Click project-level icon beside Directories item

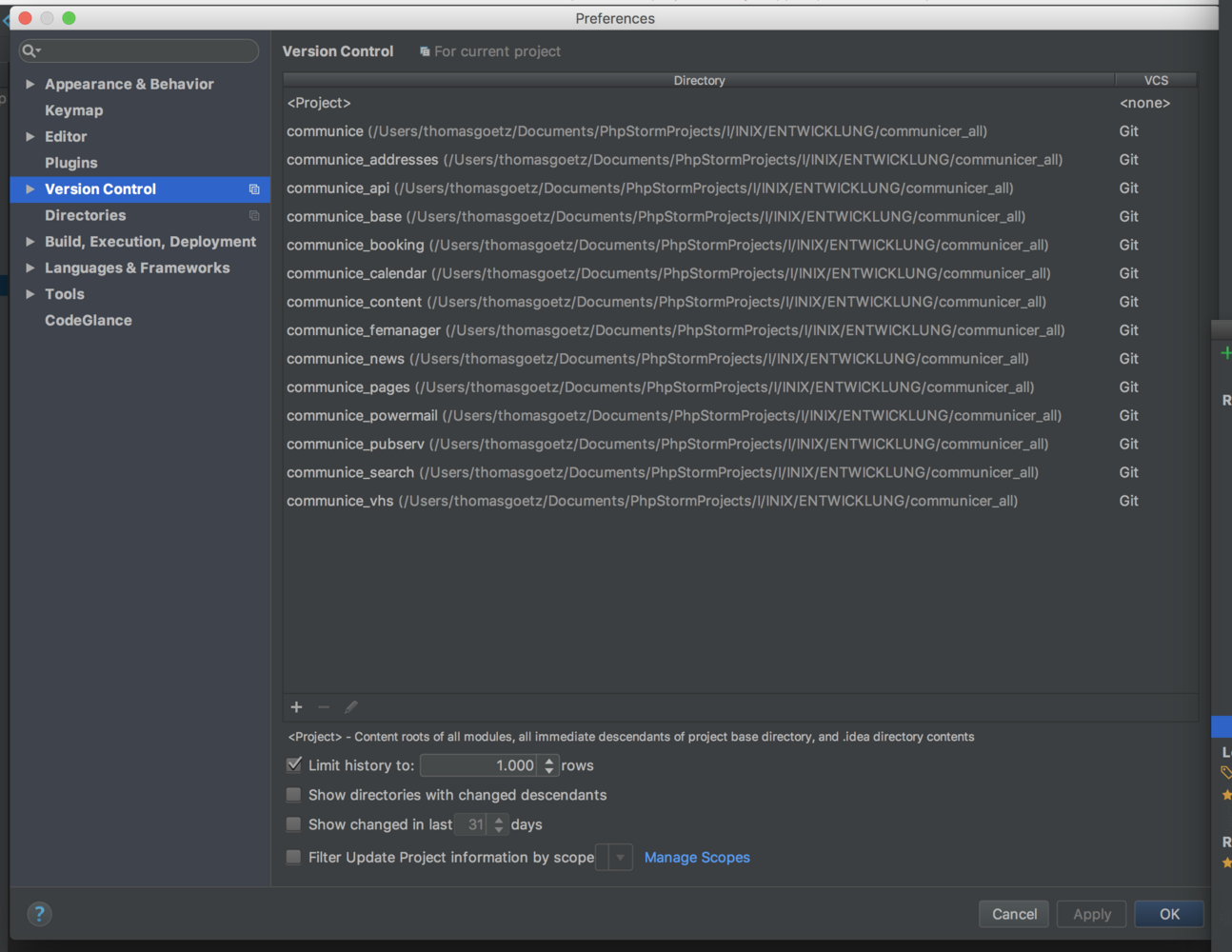tap(254, 216)
